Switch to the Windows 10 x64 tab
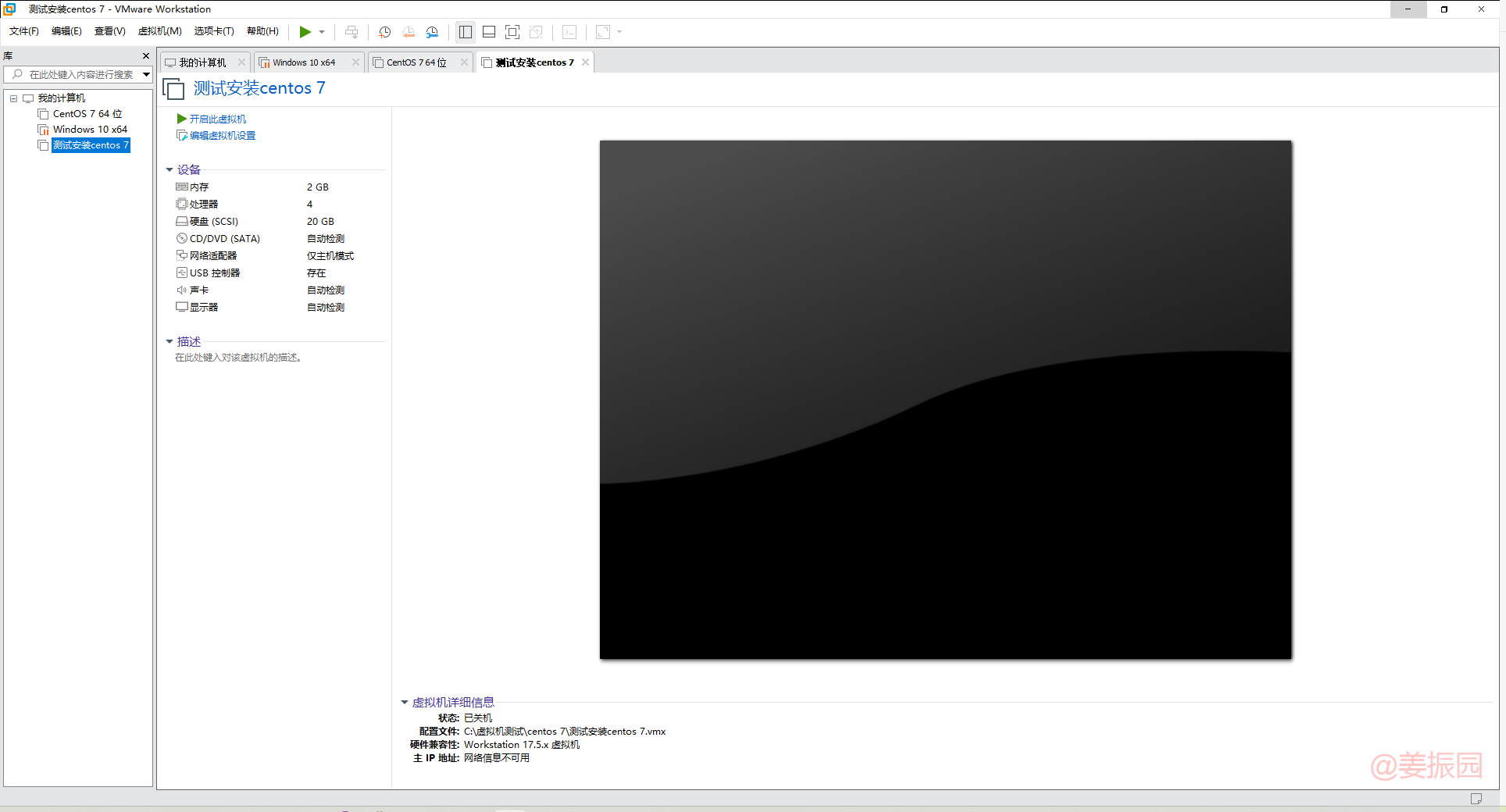The width and height of the screenshot is (1506, 812). pos(304,62)
